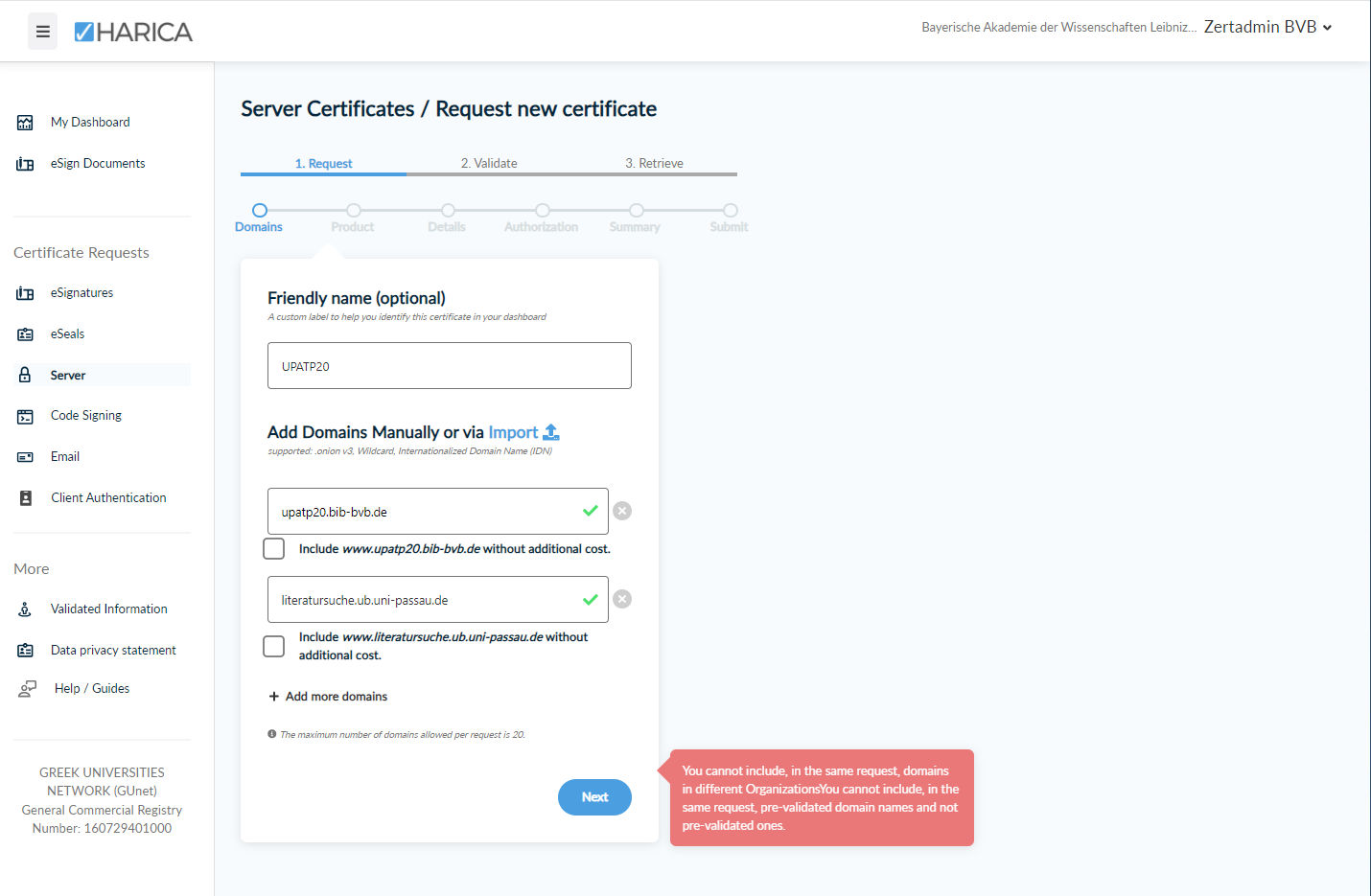Open the Email certificate requests item
1371x896 pixels.
tap(65, 457)
